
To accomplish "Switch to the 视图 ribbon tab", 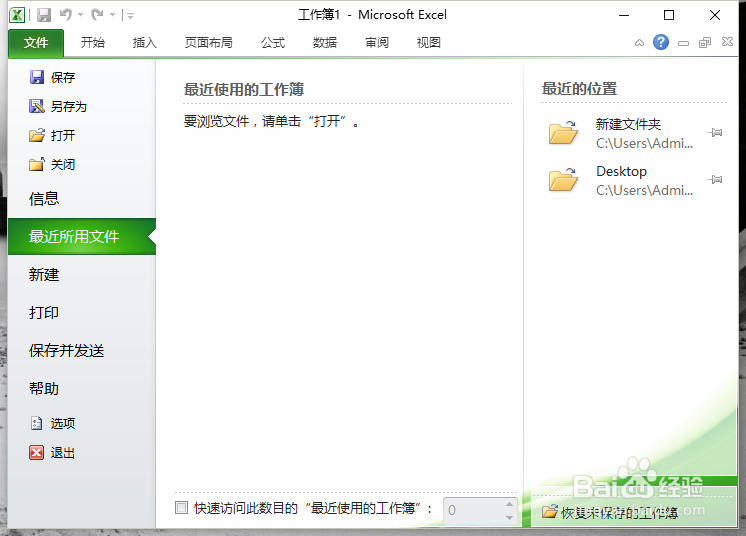I will (429, 43).
